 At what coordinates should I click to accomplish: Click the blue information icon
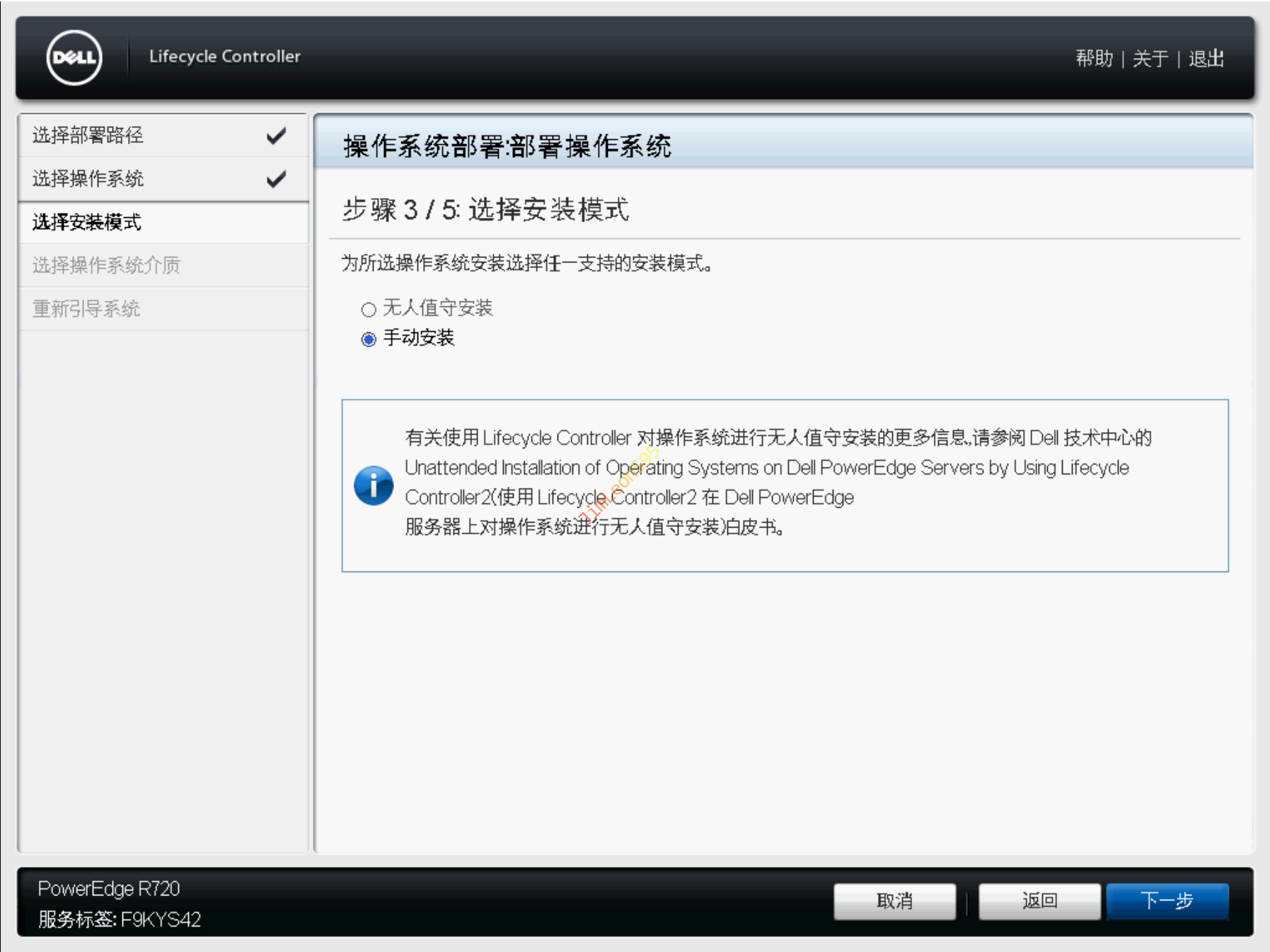373,486
